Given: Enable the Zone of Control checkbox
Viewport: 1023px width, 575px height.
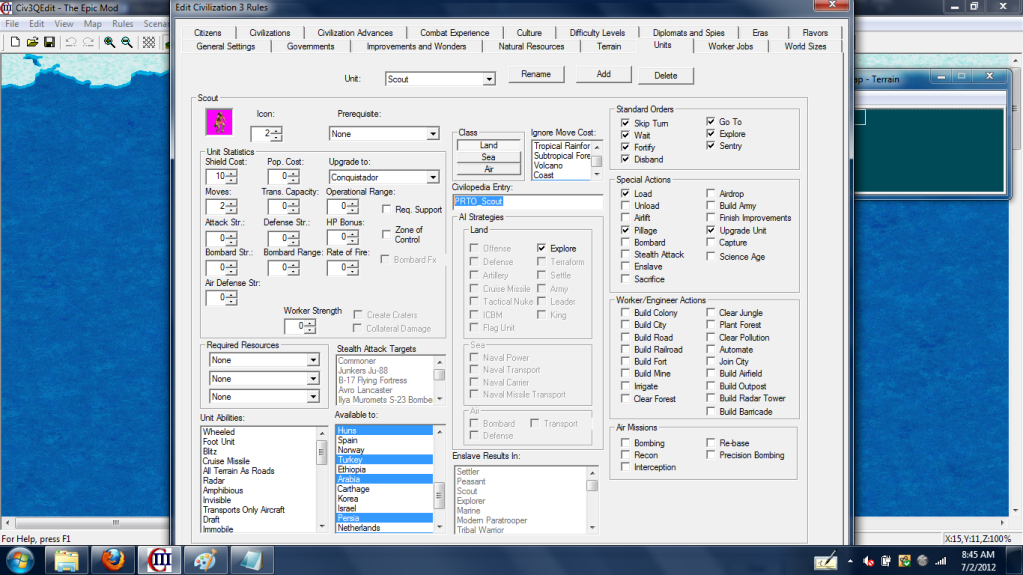Looking at the screenshot, I should click(x=386, y=234).
